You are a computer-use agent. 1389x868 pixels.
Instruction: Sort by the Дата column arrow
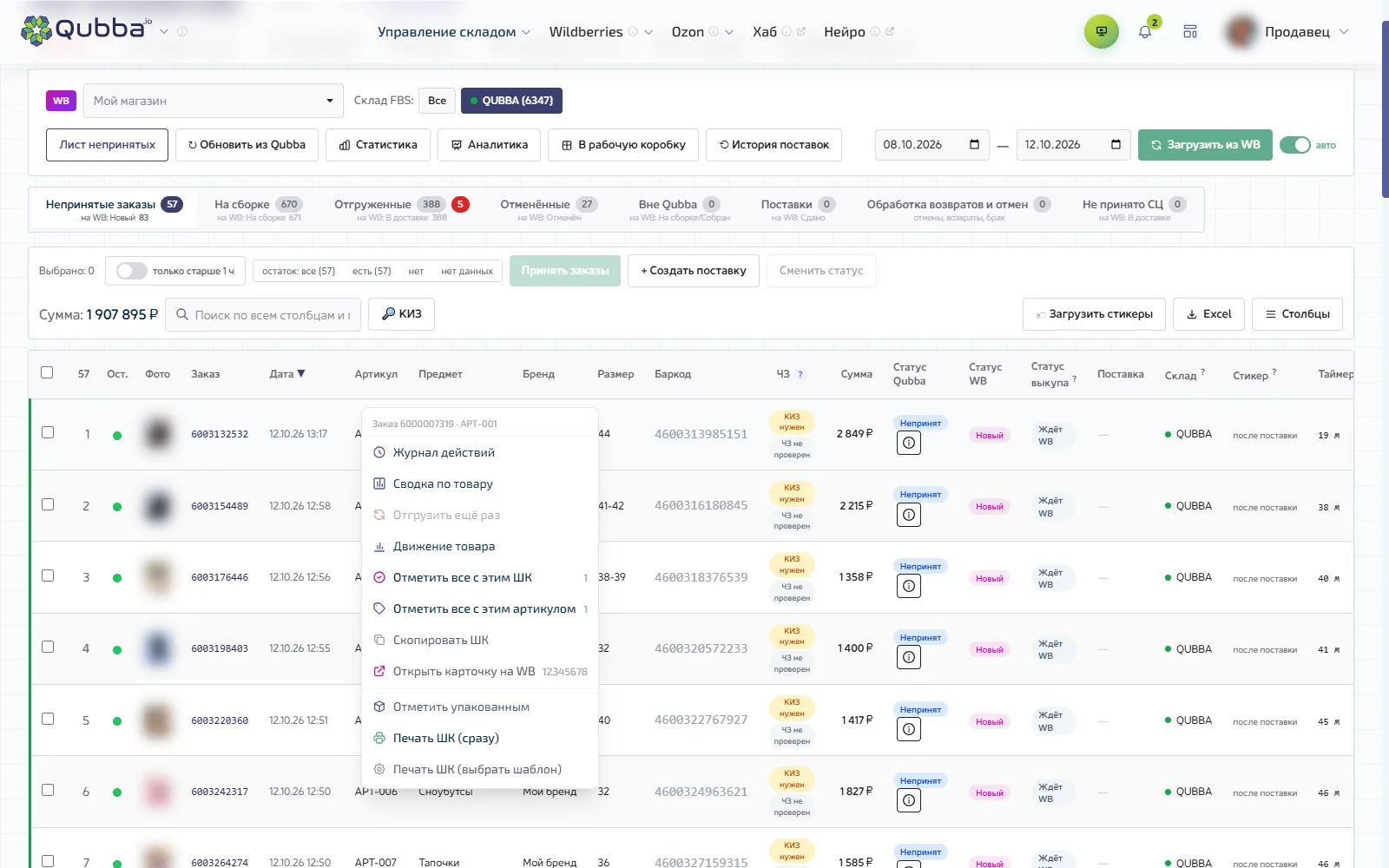pyautogui.click(x=301, y=374)
